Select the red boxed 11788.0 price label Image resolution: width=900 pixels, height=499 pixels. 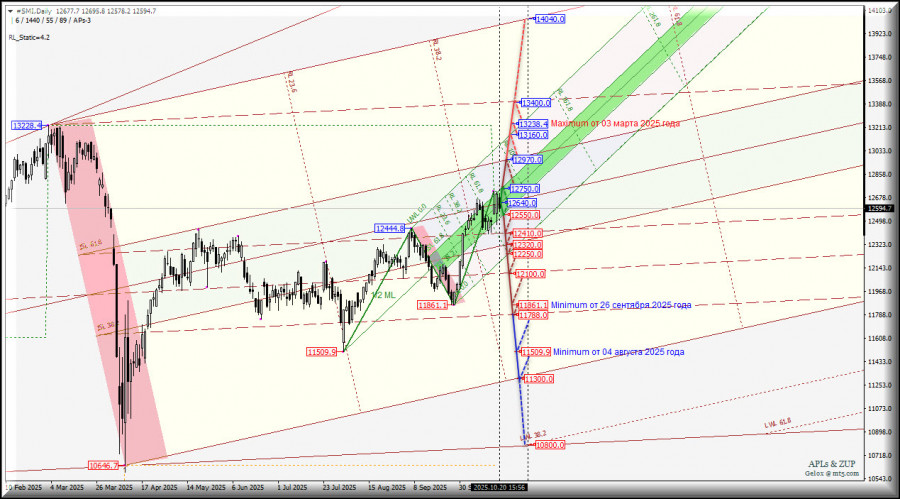point(533,315)
